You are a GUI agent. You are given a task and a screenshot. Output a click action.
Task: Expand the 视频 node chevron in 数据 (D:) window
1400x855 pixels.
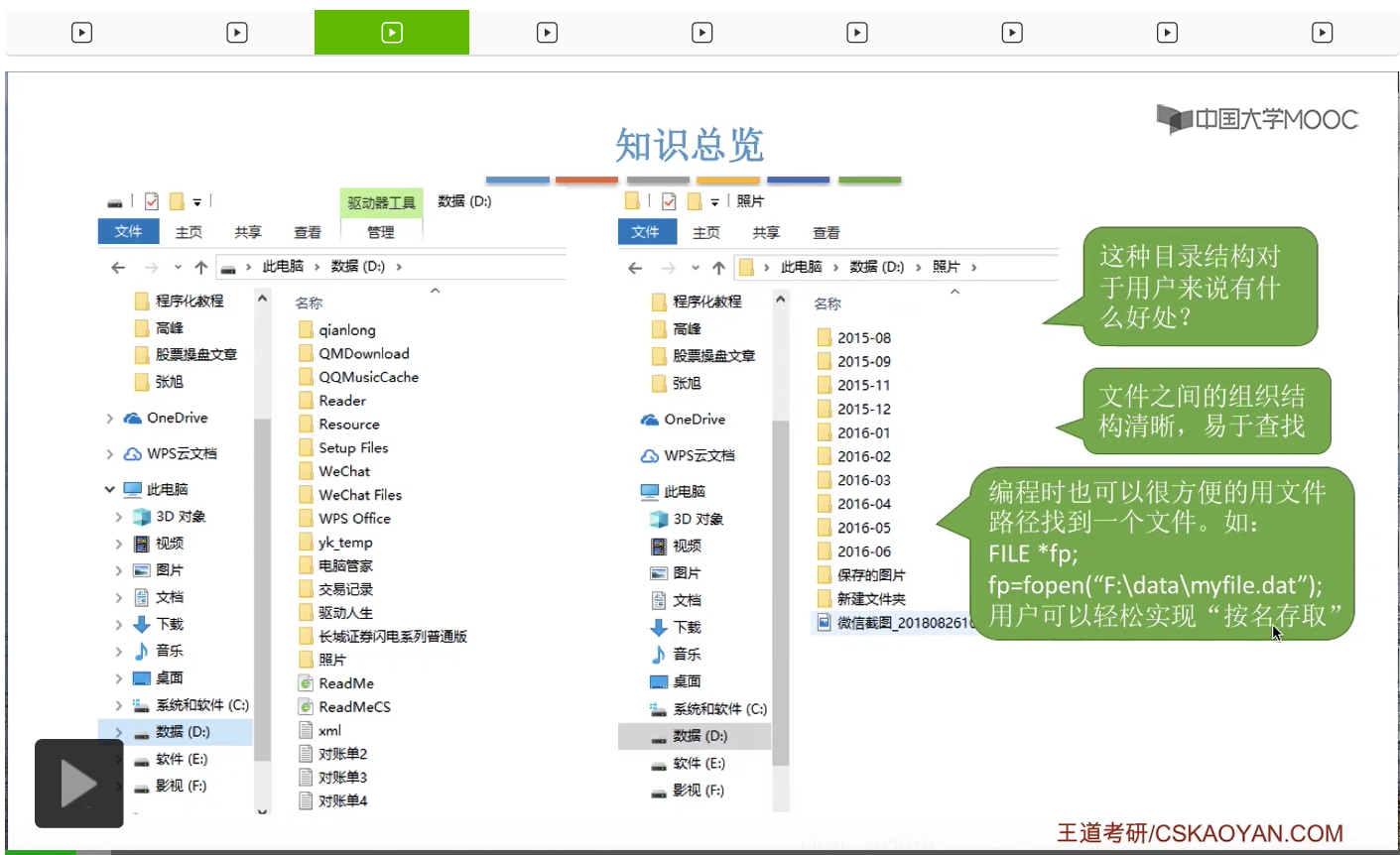(x=119, y=544)
